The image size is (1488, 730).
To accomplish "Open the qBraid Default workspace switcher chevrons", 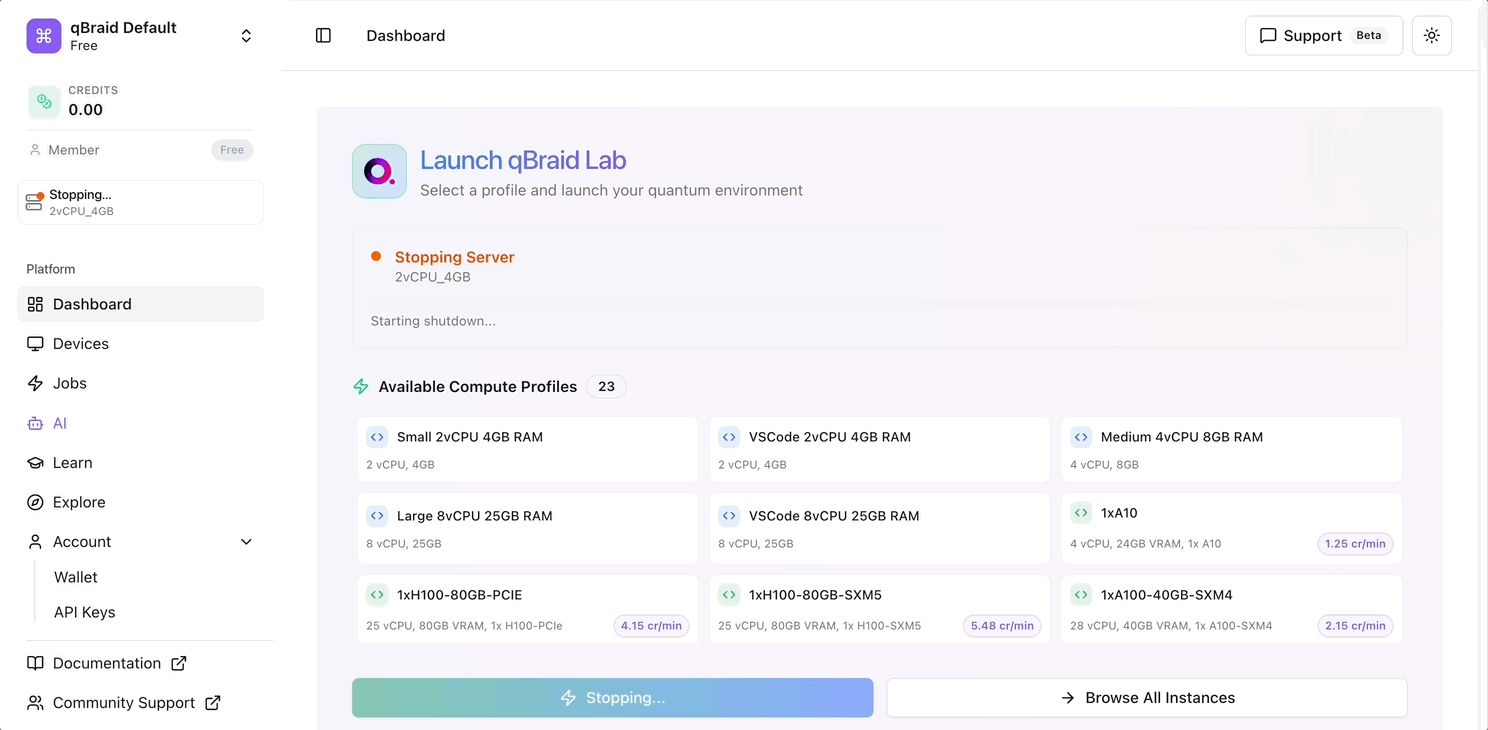I will [x=246, y=36].
